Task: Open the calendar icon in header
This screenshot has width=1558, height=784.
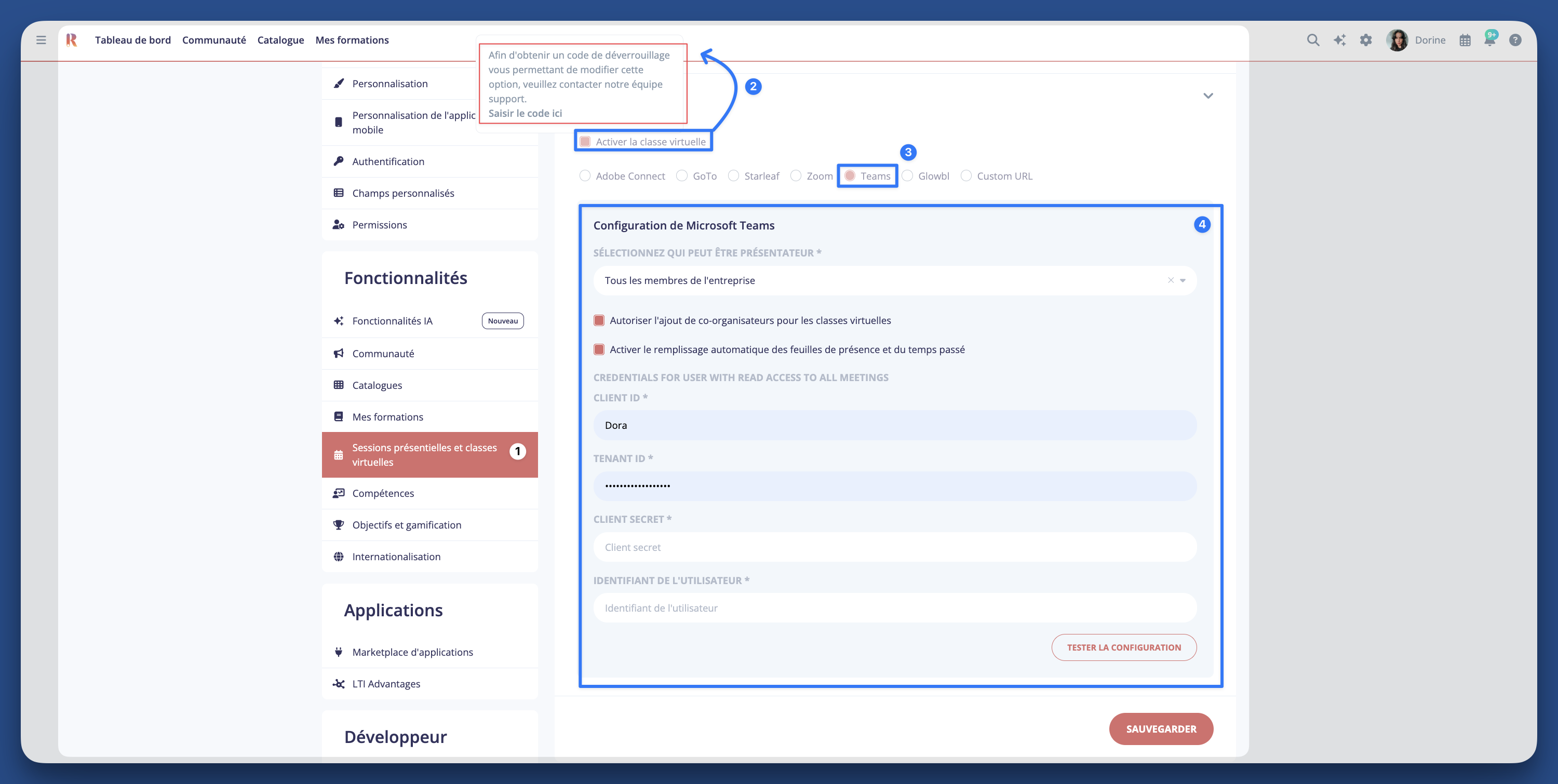Action: [x=1465, y=40]
